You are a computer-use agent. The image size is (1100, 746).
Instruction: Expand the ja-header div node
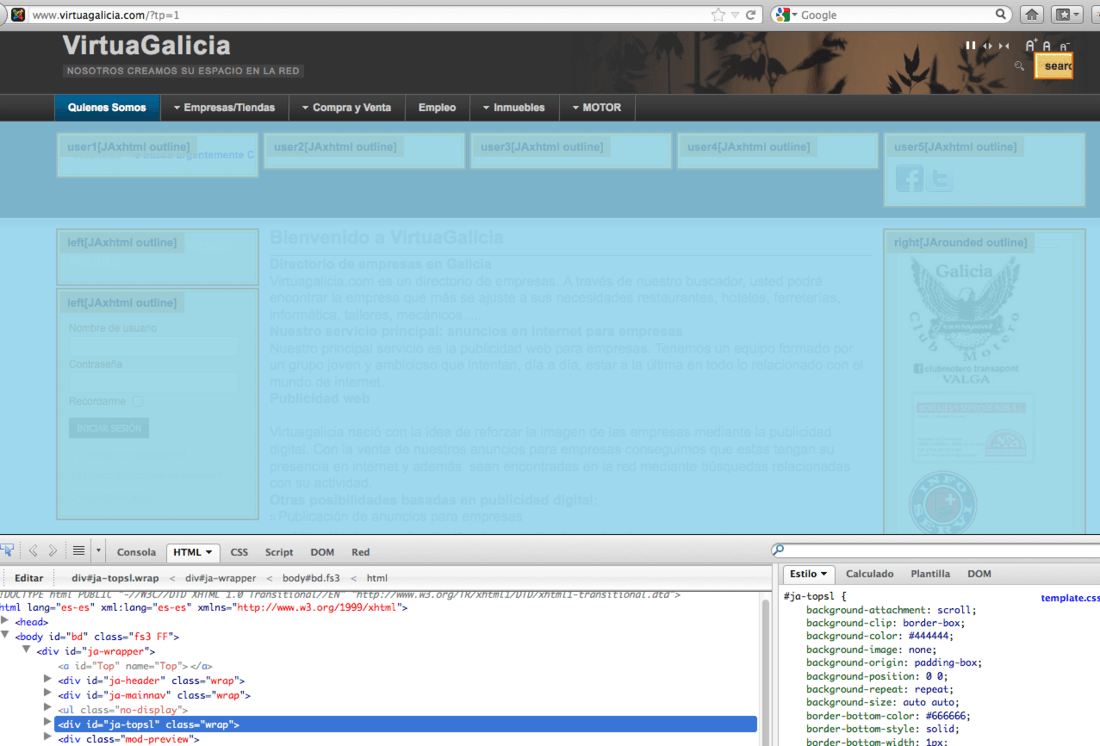[x=48, y=679]
